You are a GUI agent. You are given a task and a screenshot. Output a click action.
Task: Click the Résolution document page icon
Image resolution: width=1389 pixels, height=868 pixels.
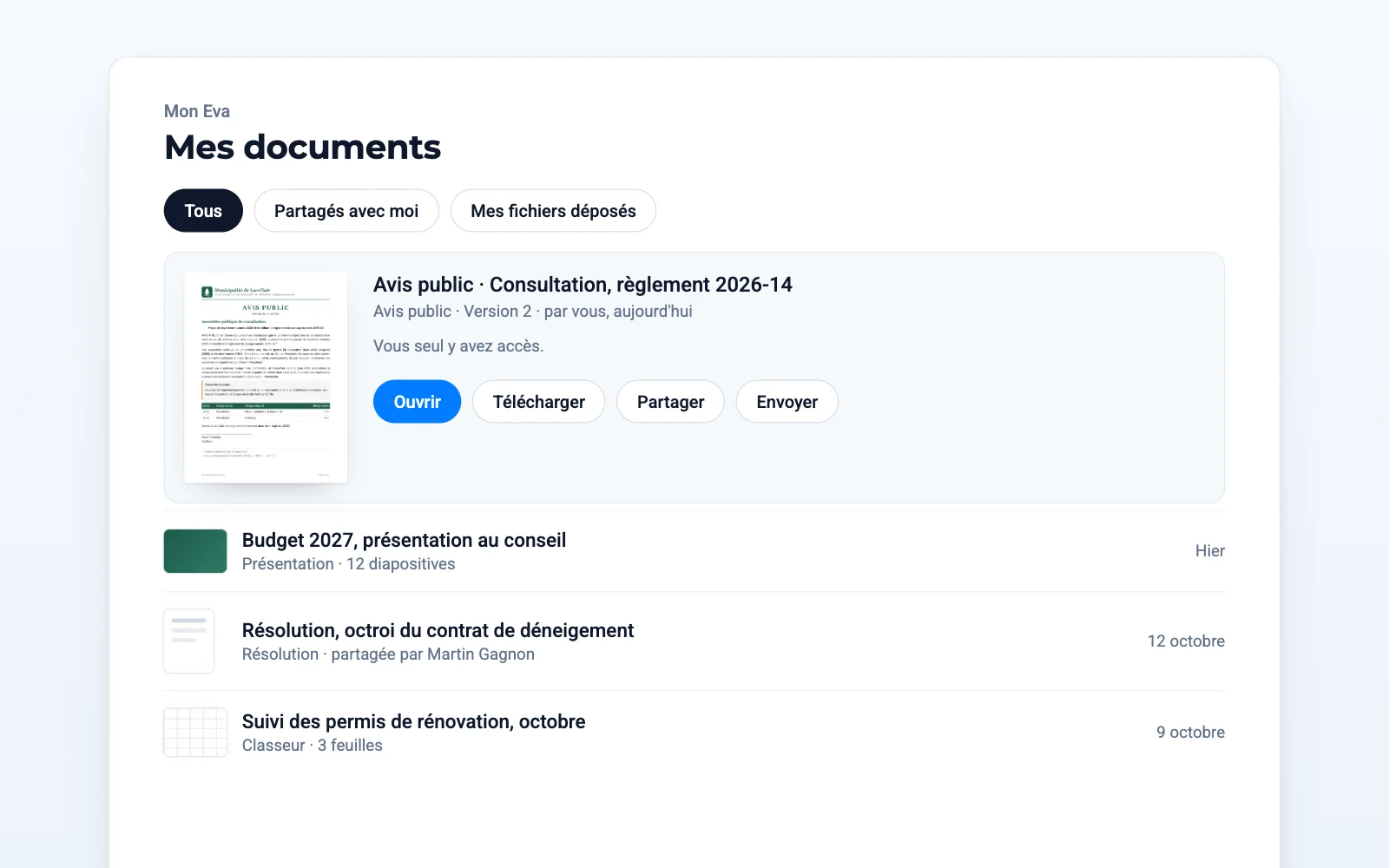(x=189, y=641)
